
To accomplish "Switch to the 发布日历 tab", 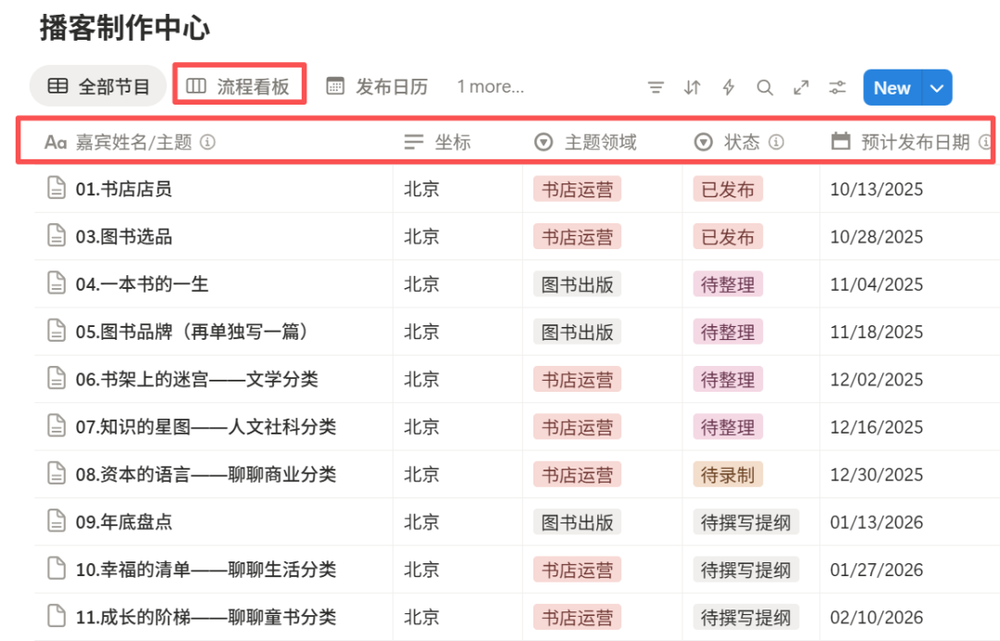I will [x=377, y=87].
